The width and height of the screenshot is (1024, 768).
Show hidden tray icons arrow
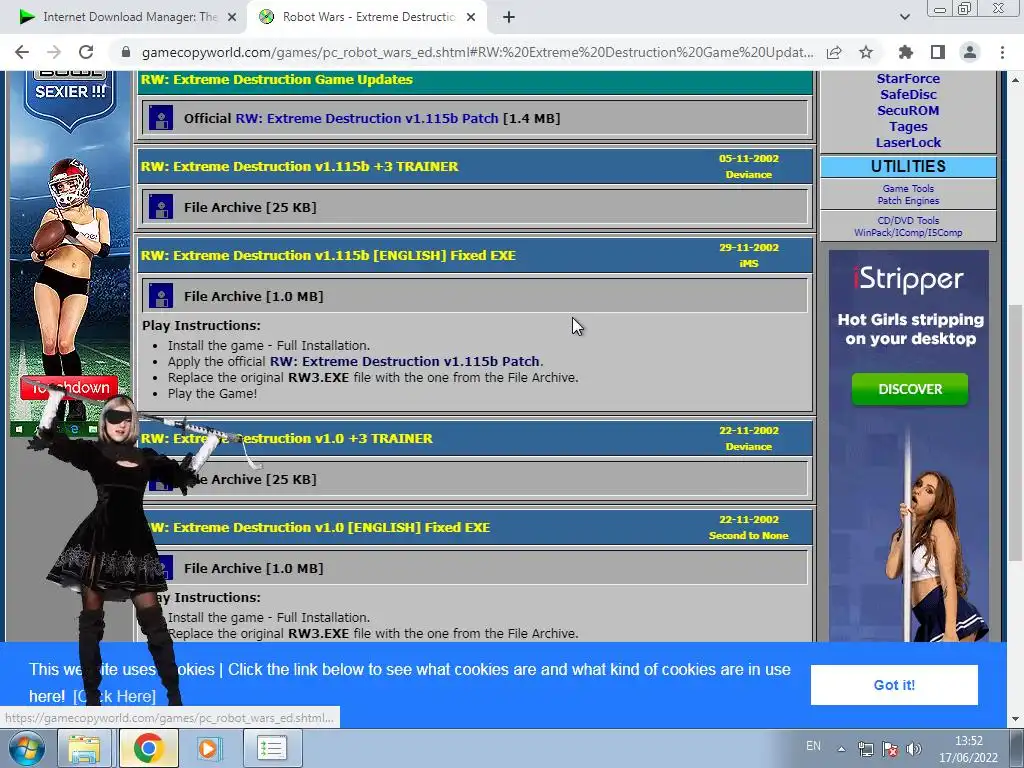coord(841,749)
